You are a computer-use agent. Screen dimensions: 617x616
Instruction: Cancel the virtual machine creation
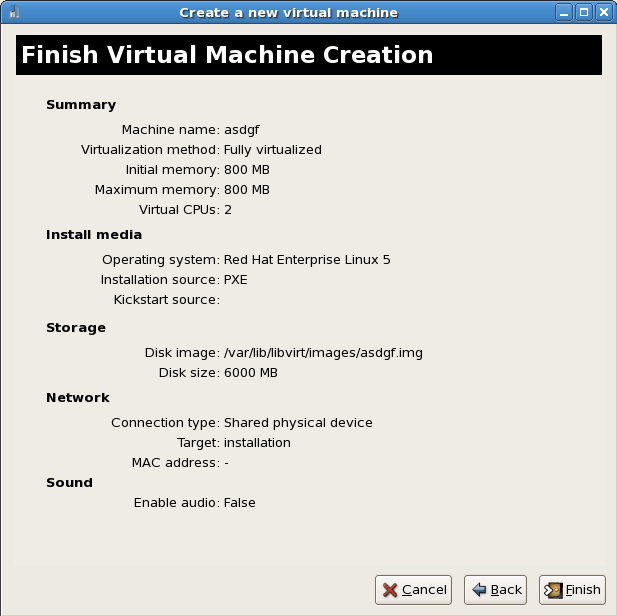point(413,590)
